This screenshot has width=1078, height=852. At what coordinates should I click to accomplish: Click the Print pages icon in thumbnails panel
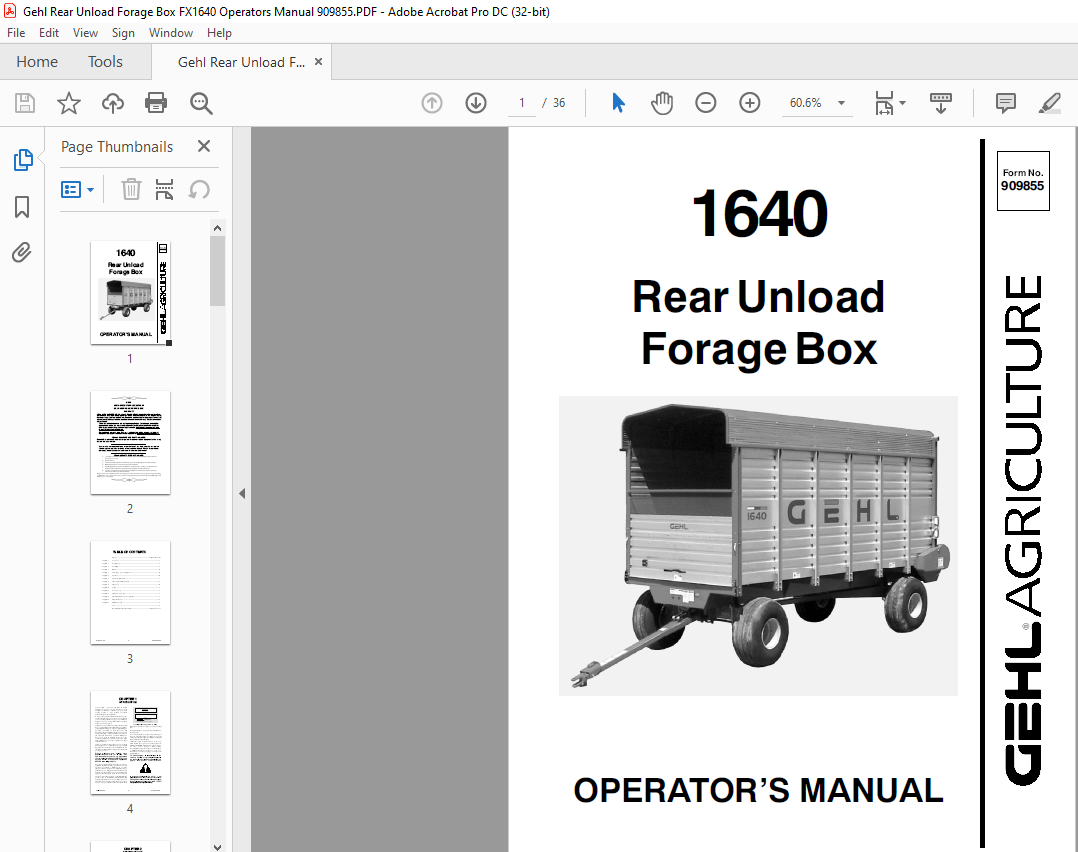(164, 189)
